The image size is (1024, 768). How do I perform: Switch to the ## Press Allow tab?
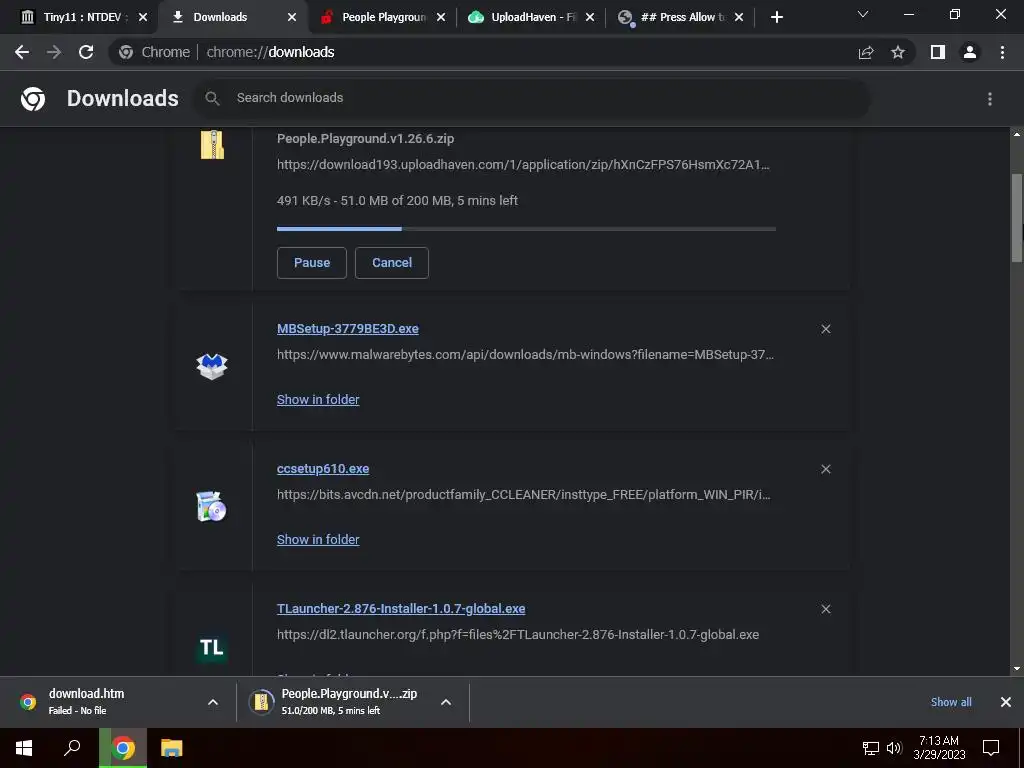(682, 17)
